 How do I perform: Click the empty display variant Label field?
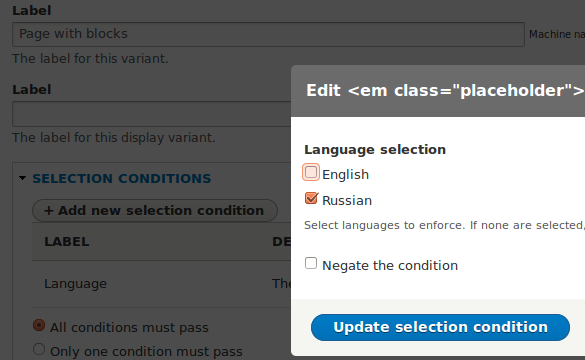point(151,114)
